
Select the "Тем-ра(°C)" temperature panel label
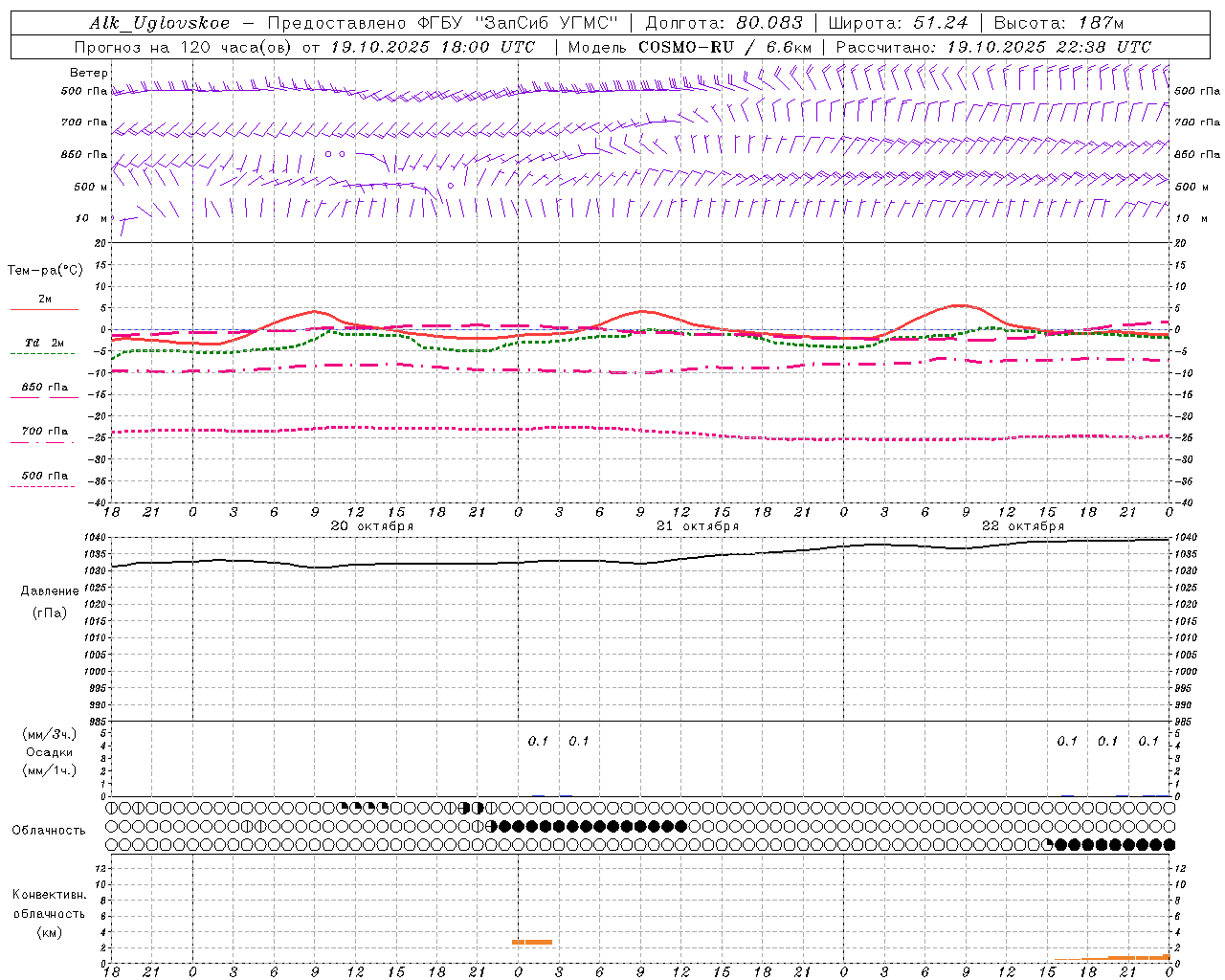[x=45, y=271]
